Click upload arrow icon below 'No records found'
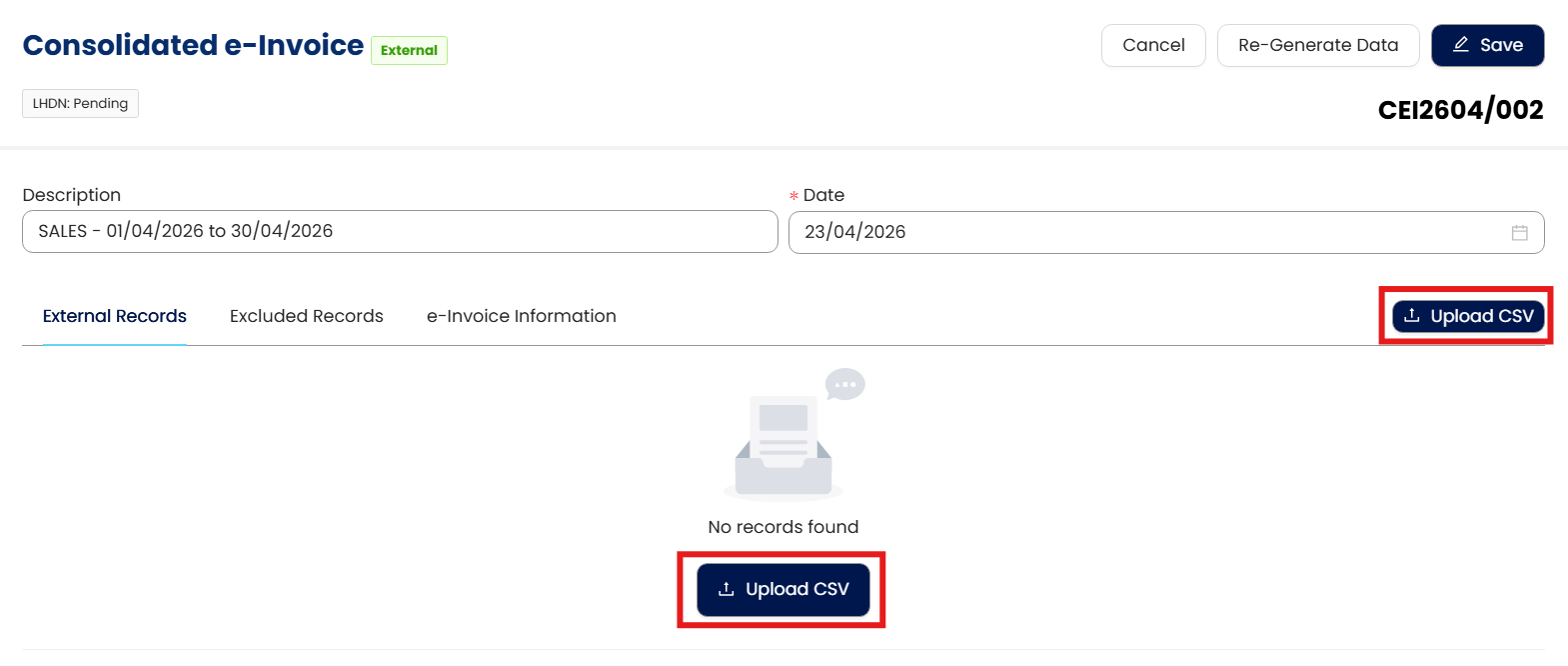1568x666 pixels. pyautogui.click(x=727, y=589)
